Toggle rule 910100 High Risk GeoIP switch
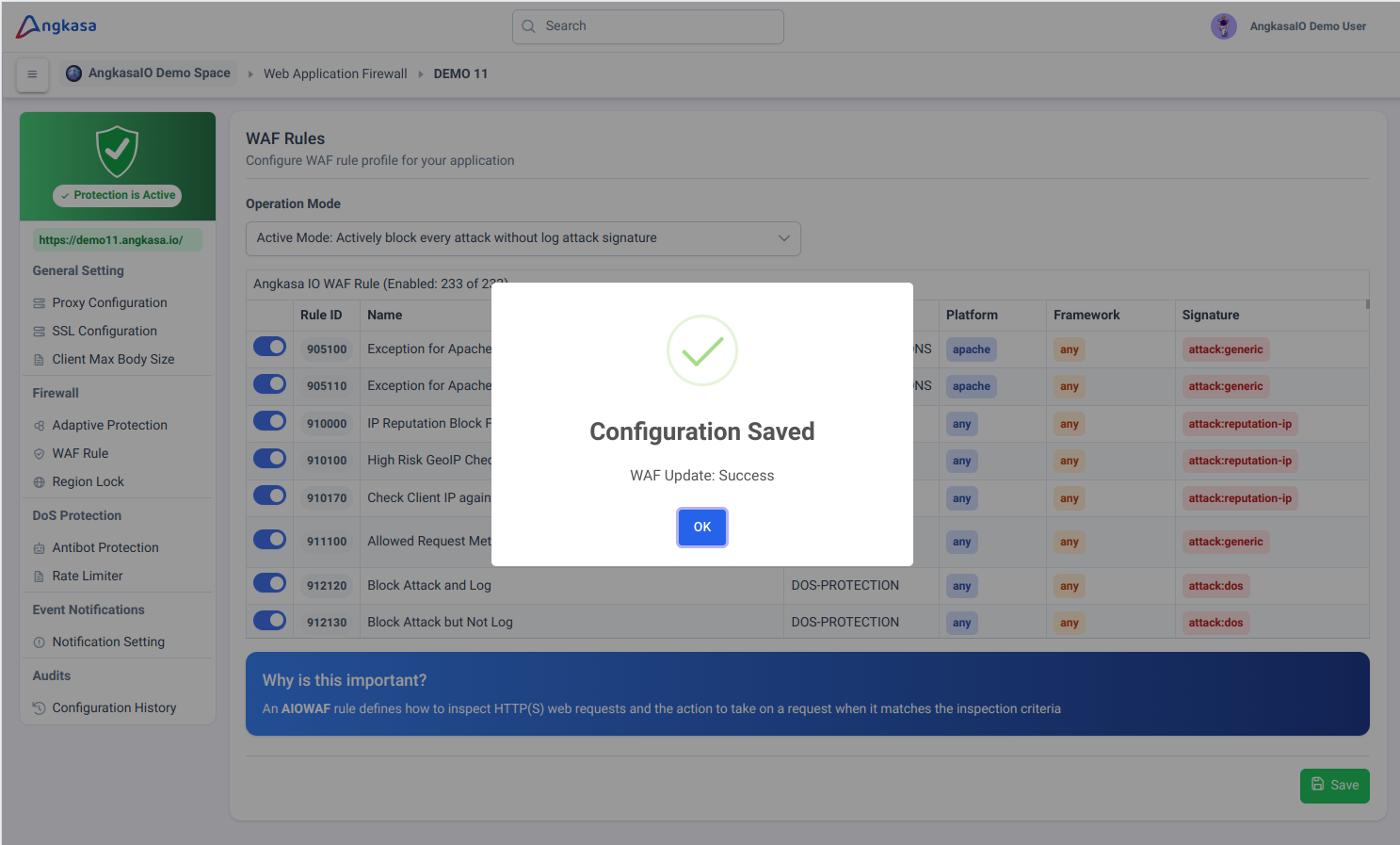This screenshot has height=845, width=1400. pyautogui.click(x=269, y=458)
